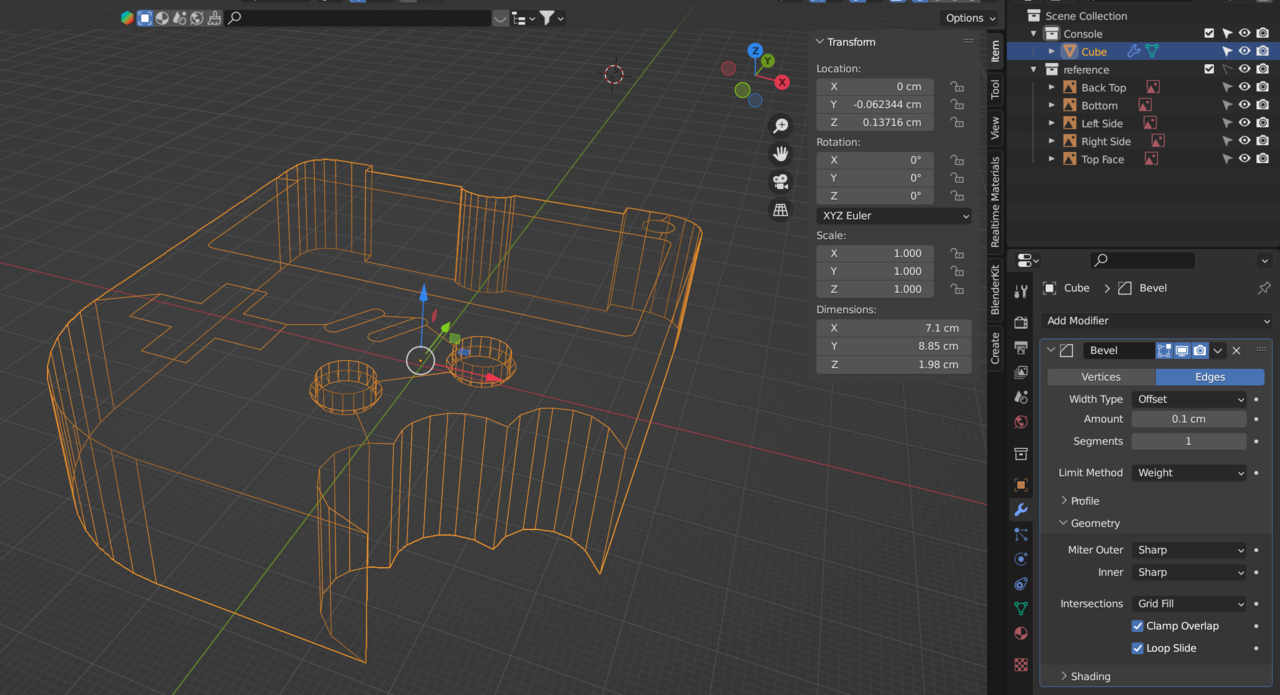The height and width of the screenshot is (695, 1280).
Task: Exclude the Console collection via checkbox
Action: point(1209,34)
